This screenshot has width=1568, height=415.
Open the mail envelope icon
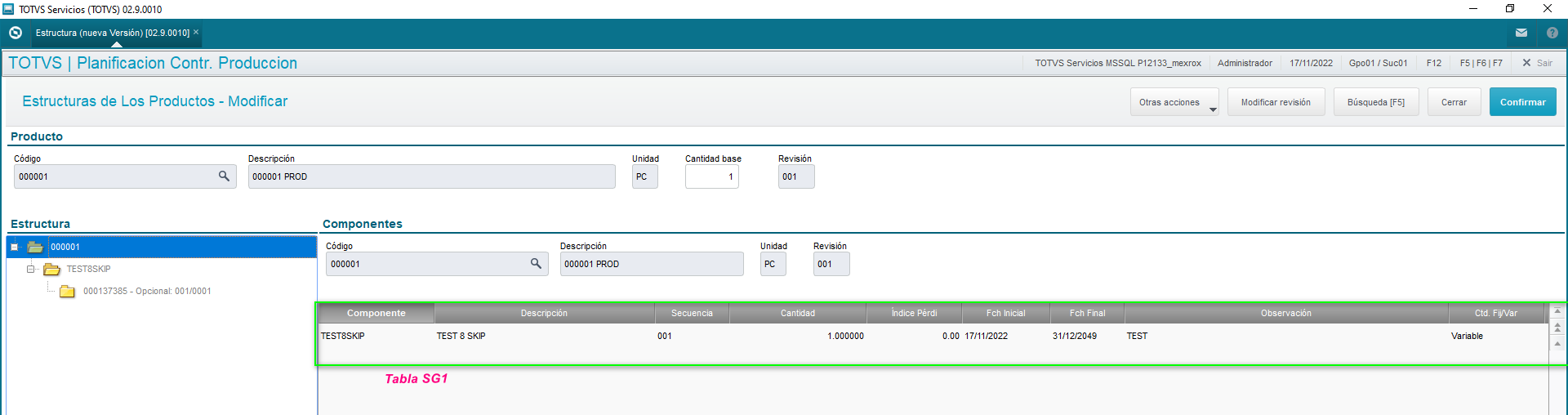(x=1521, y=33)
